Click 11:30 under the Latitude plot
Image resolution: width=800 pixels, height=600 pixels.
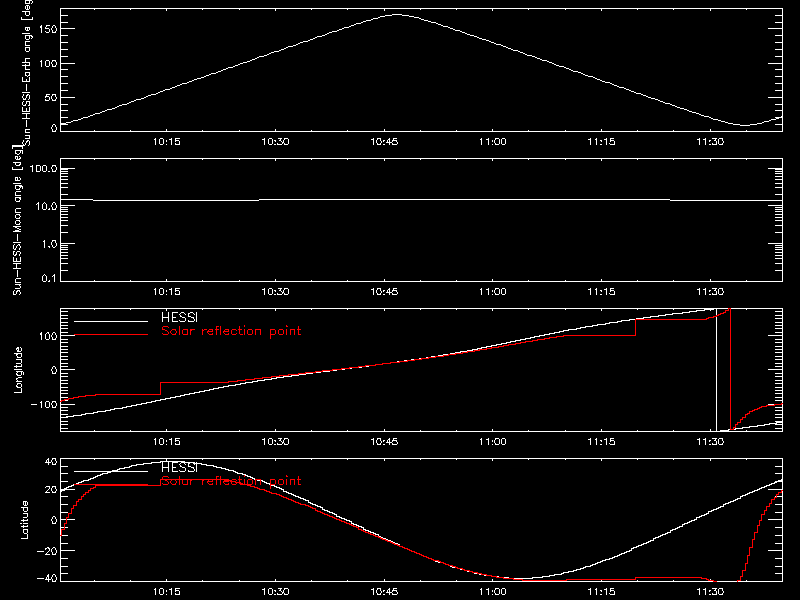[710, 592]
